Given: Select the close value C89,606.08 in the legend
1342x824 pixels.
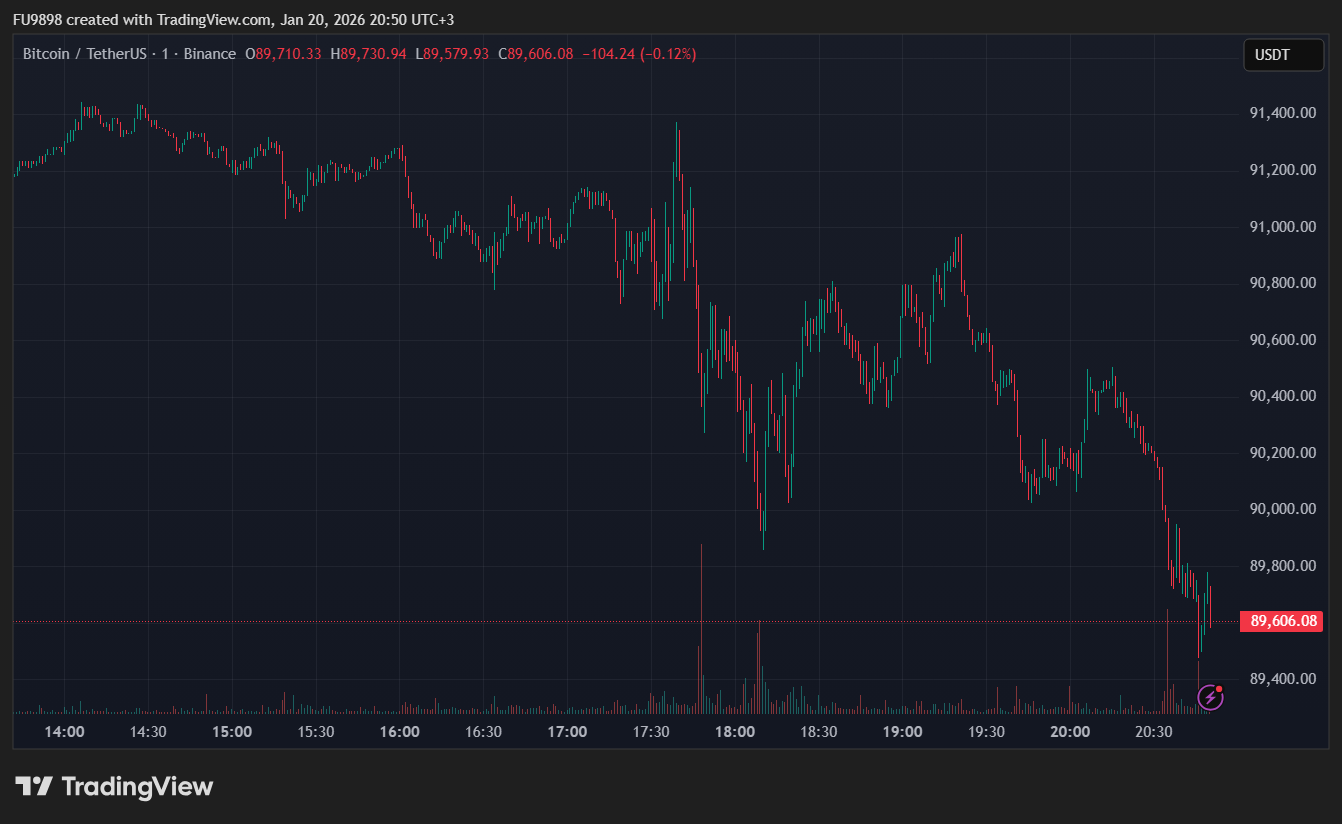Looking at the screenshot, I should [x=537, y=53].
